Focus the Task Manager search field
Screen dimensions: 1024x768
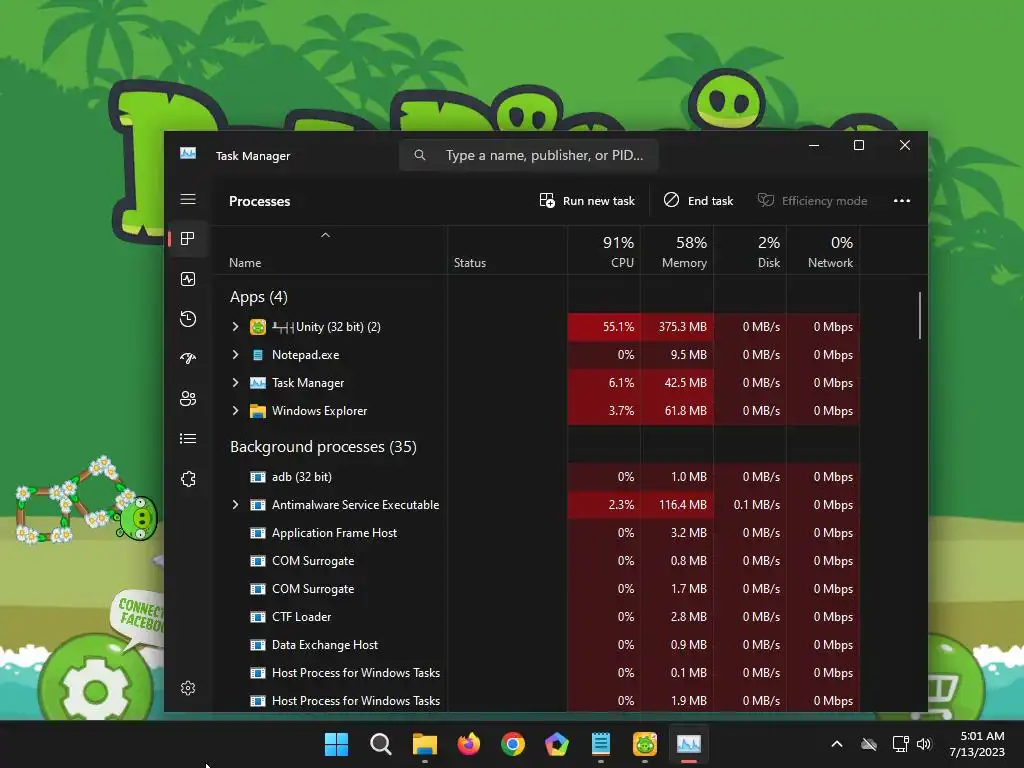pos(529,155)
